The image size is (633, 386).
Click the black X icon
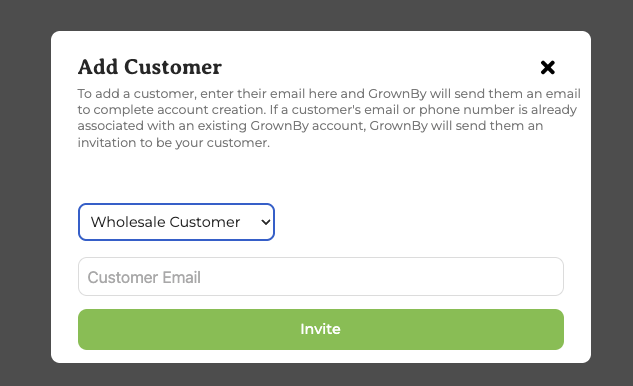point(548,67)
